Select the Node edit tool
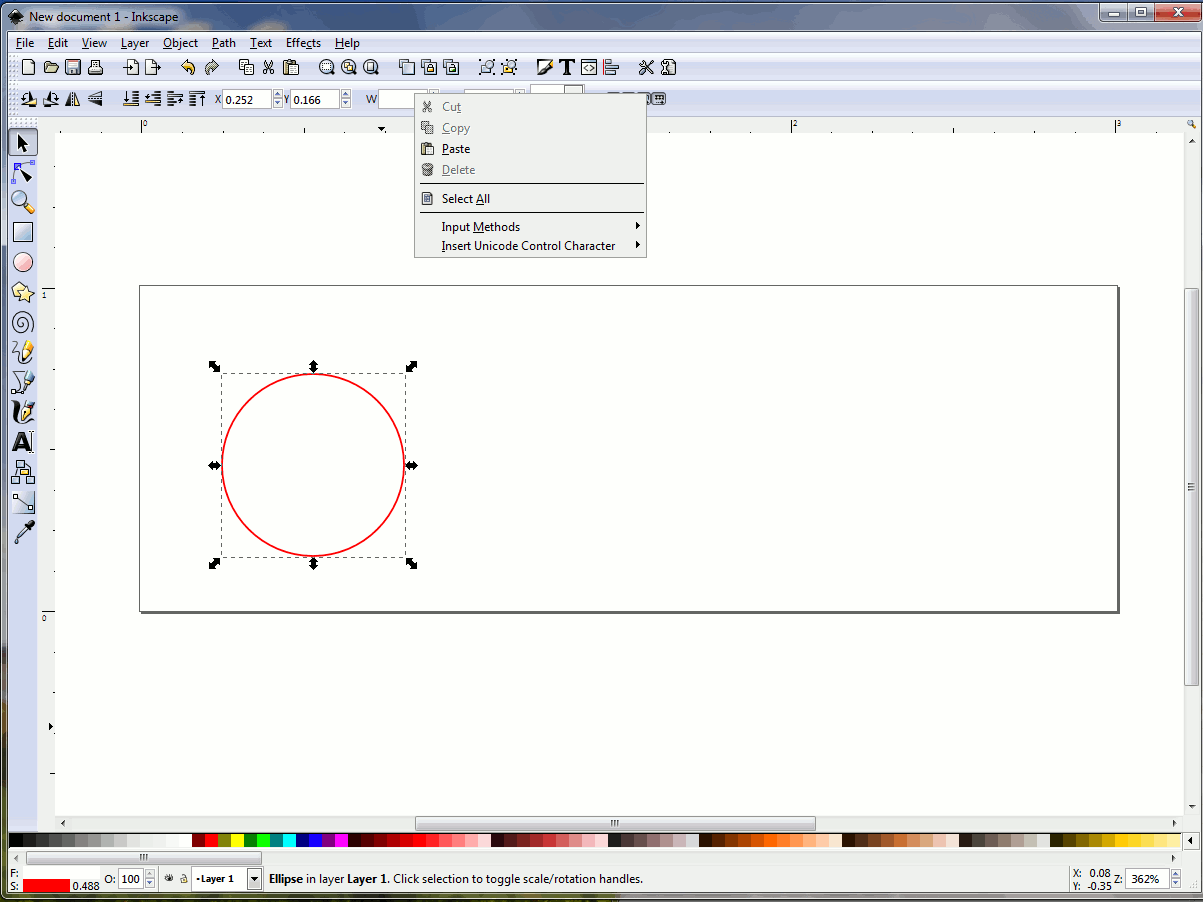1203x902 pixels. click(x=23, y=172)
